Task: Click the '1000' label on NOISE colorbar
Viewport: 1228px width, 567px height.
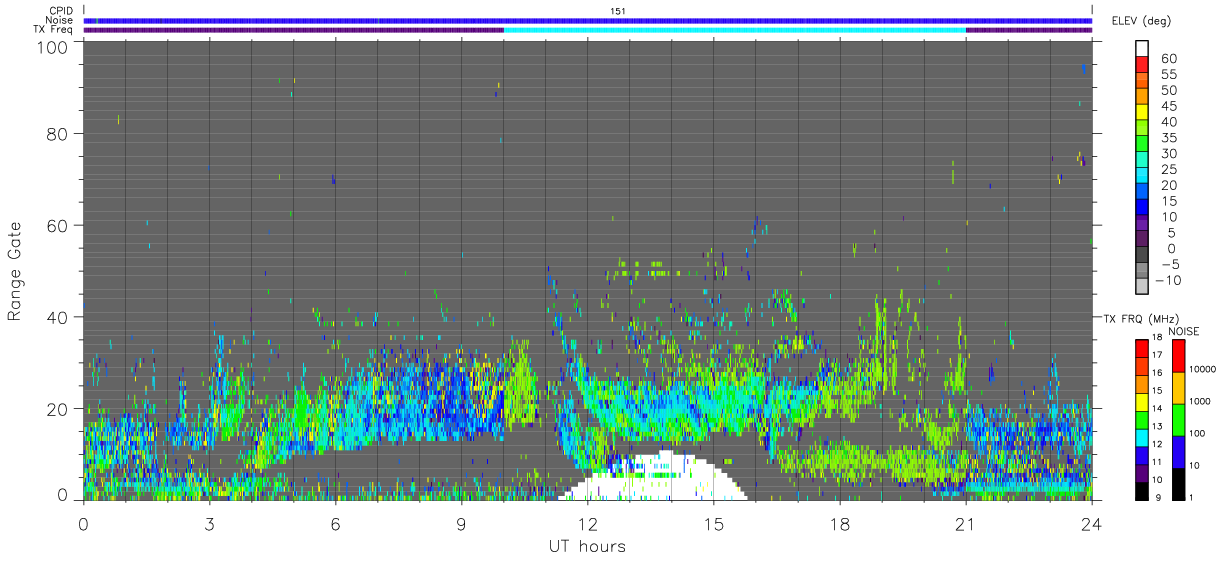Action: point(1201,401)
